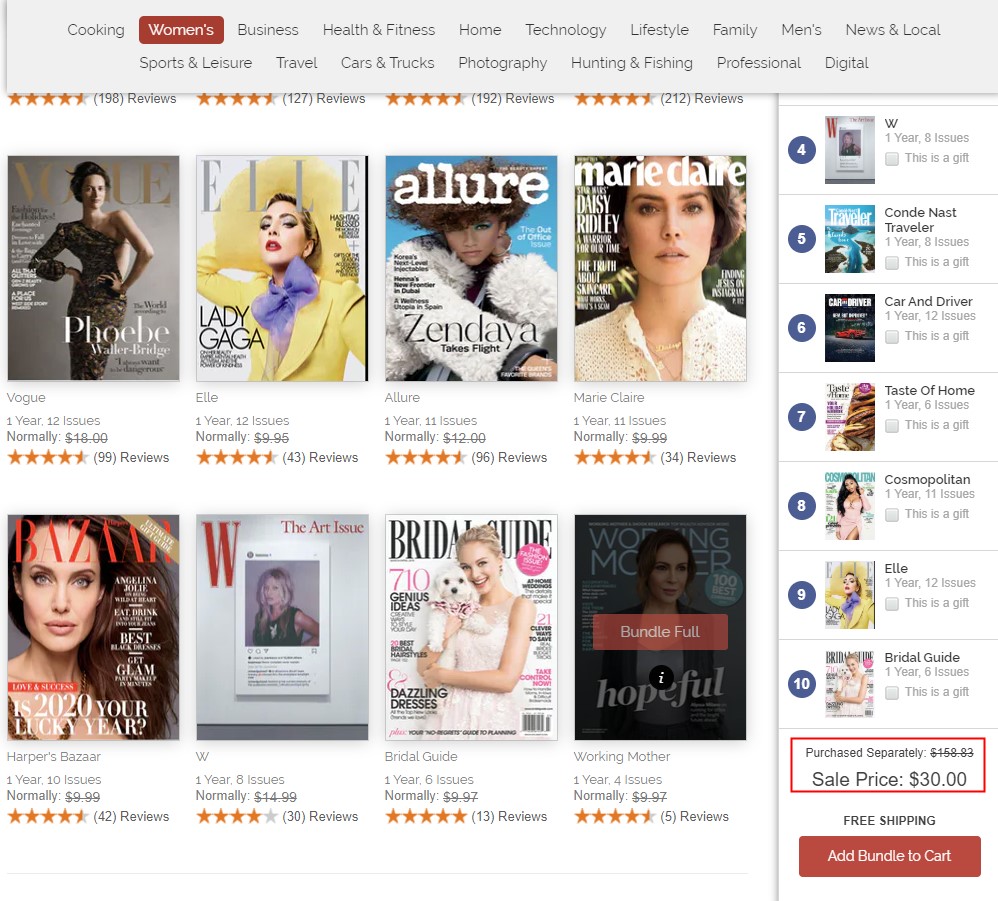The height and width of the screenshot is (901, 998).
Task: Enable gift option for Cosmopolitan
Action: tap(892, 515)
